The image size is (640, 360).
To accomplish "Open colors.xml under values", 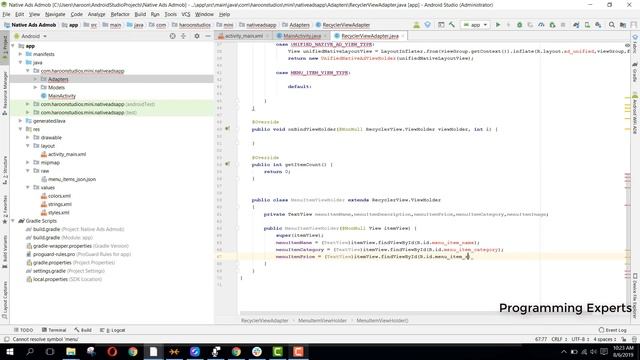I will [x=59, y=196].
